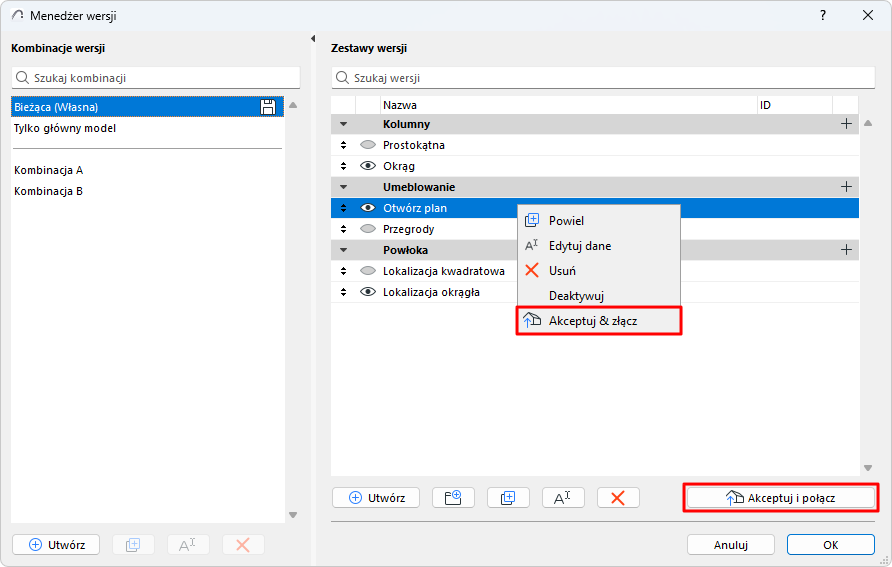Click rename icon below versions list

(x=563, y=498)
